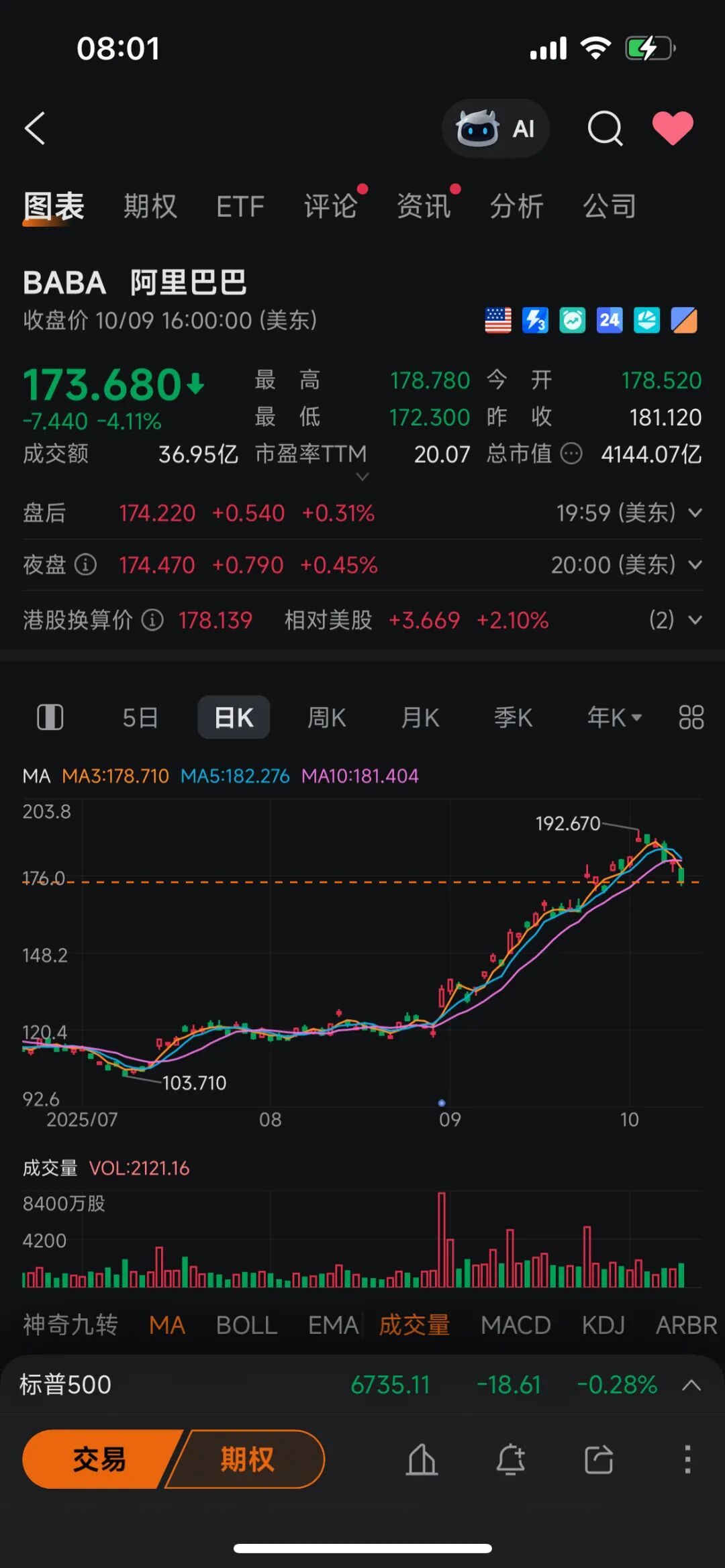
Task: Tap the blue event dot above 09
Action: [x=441, y=1102]
